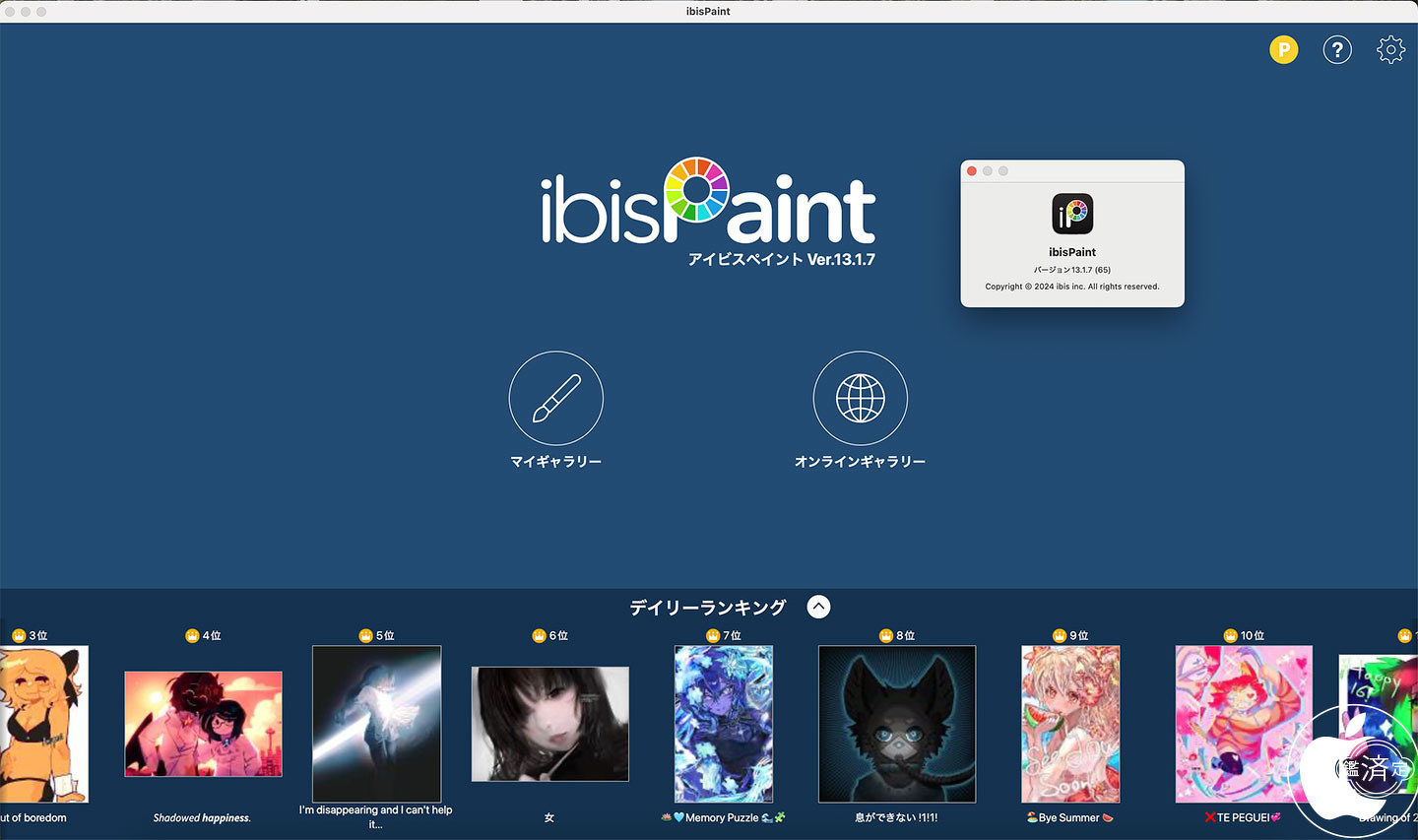Click the "I'm disappearing and I can't help it..." caption
Screen dimensions: 1418x840
[x=376, y=817]
